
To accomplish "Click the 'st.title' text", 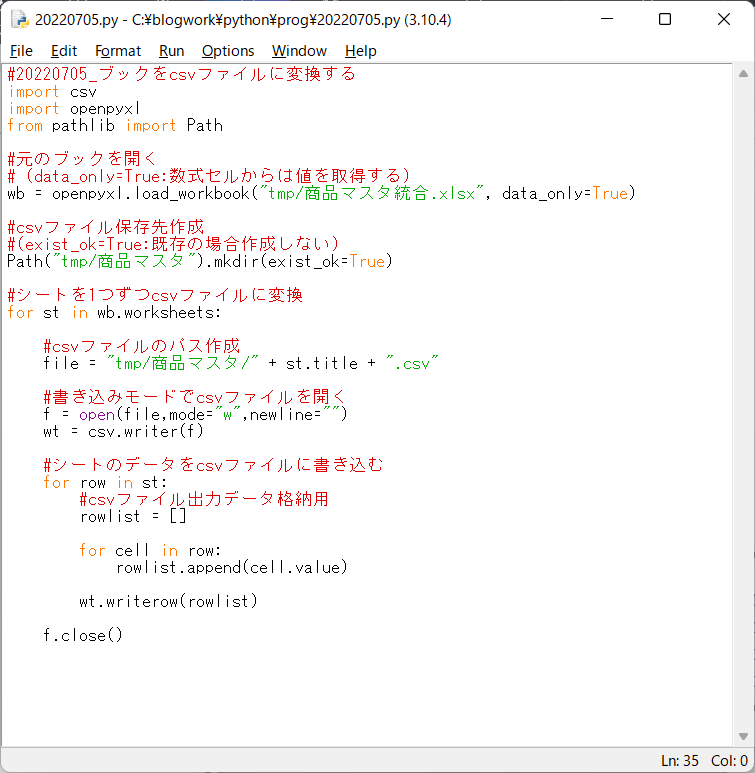I will [x=322, y=363].
